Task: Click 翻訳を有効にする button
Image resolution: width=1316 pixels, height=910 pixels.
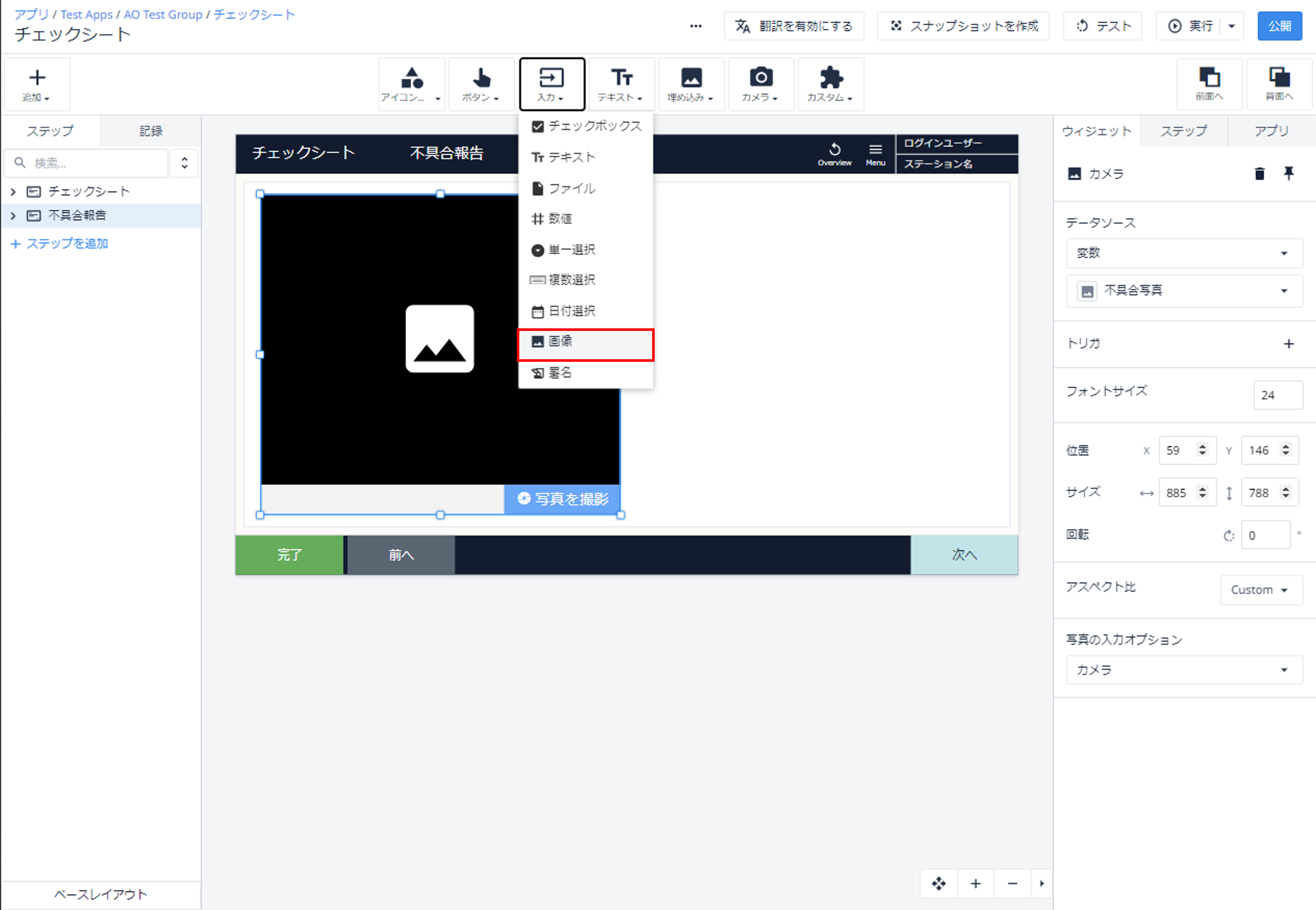Action: 794,26
